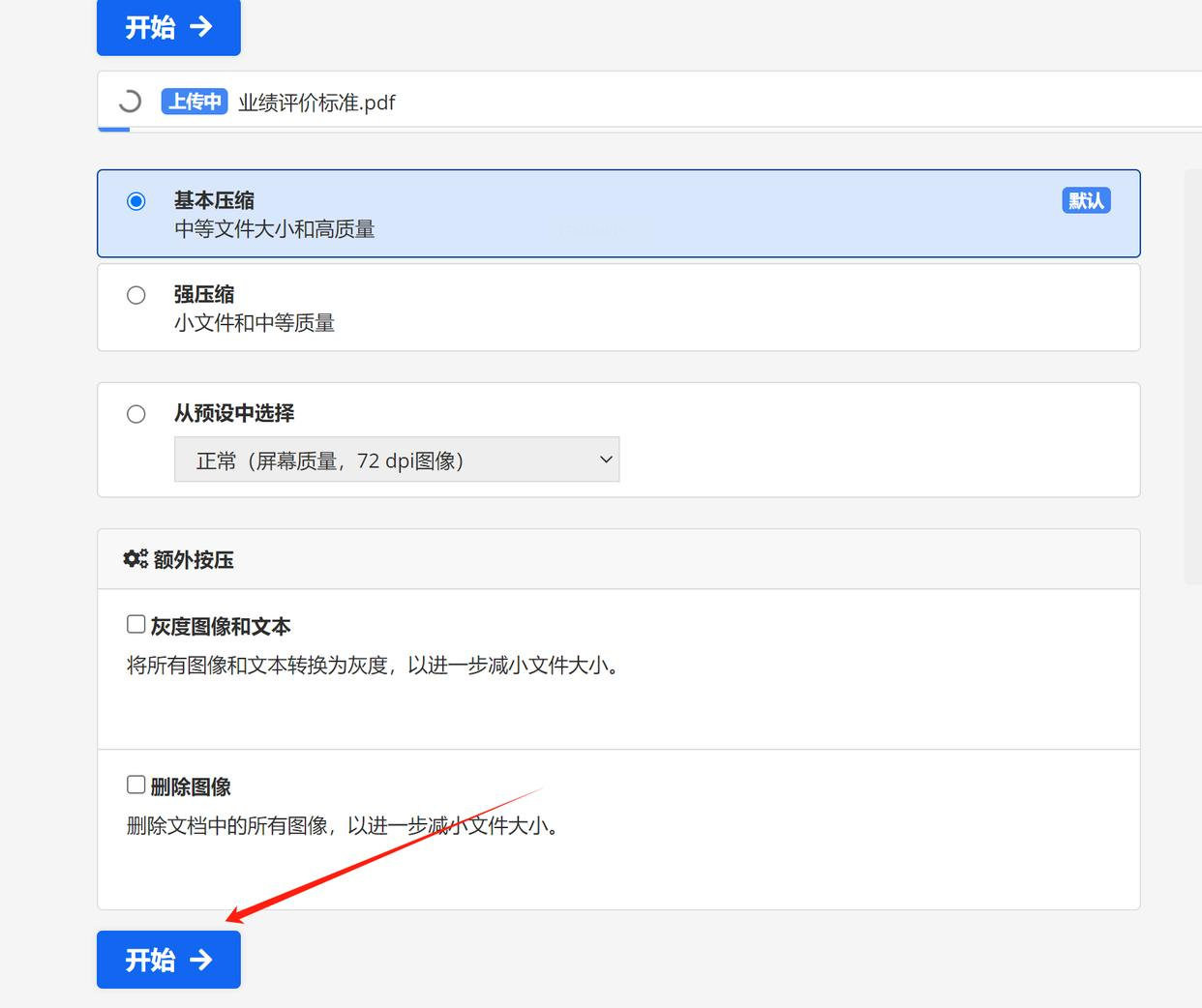Click the 默认 default badge

(x=1086, y=200)
